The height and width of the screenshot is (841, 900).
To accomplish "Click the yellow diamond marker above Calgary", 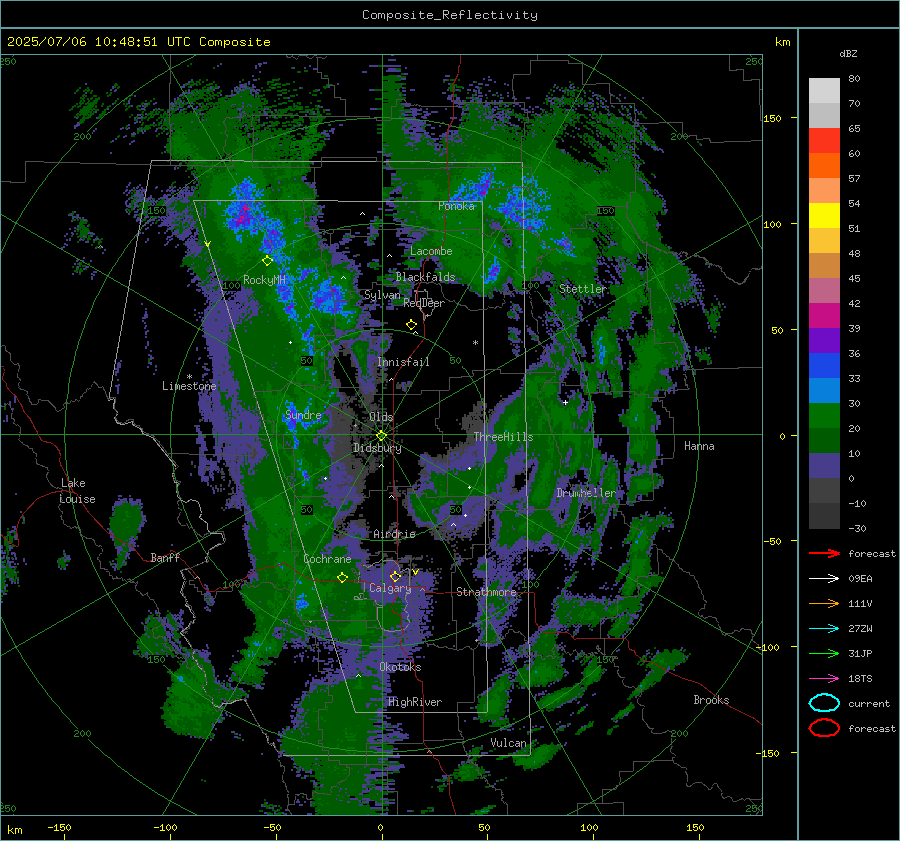I will point(395,576).
